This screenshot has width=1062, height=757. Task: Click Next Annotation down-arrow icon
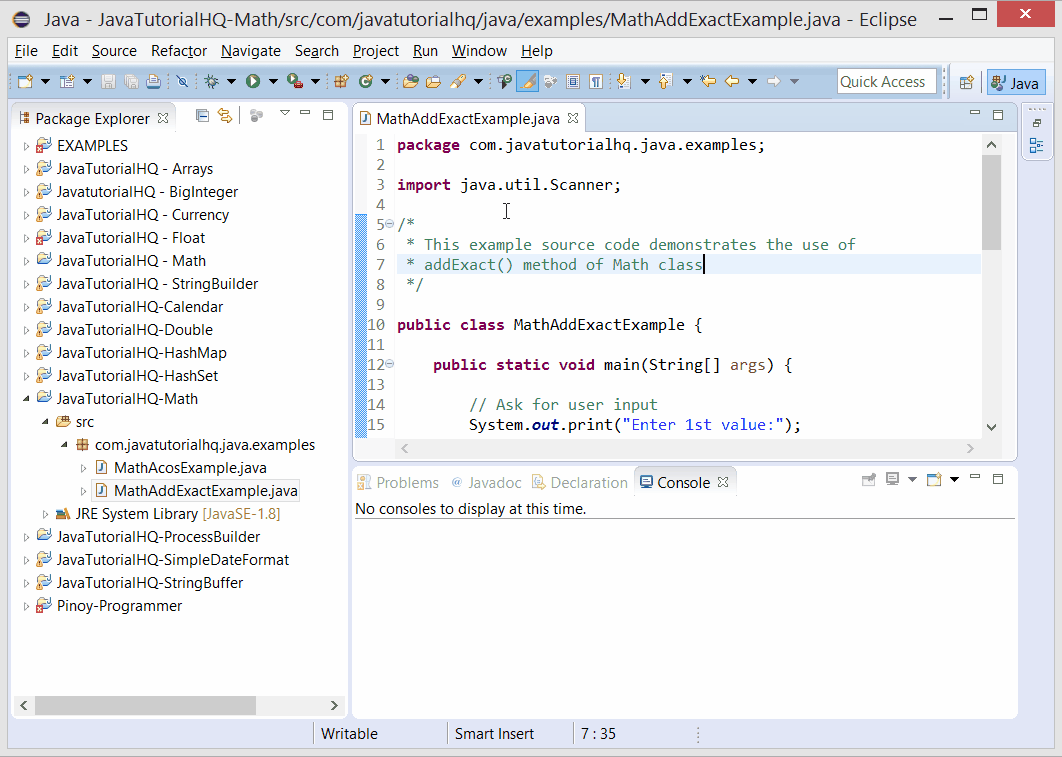click(x=624, y=82)
